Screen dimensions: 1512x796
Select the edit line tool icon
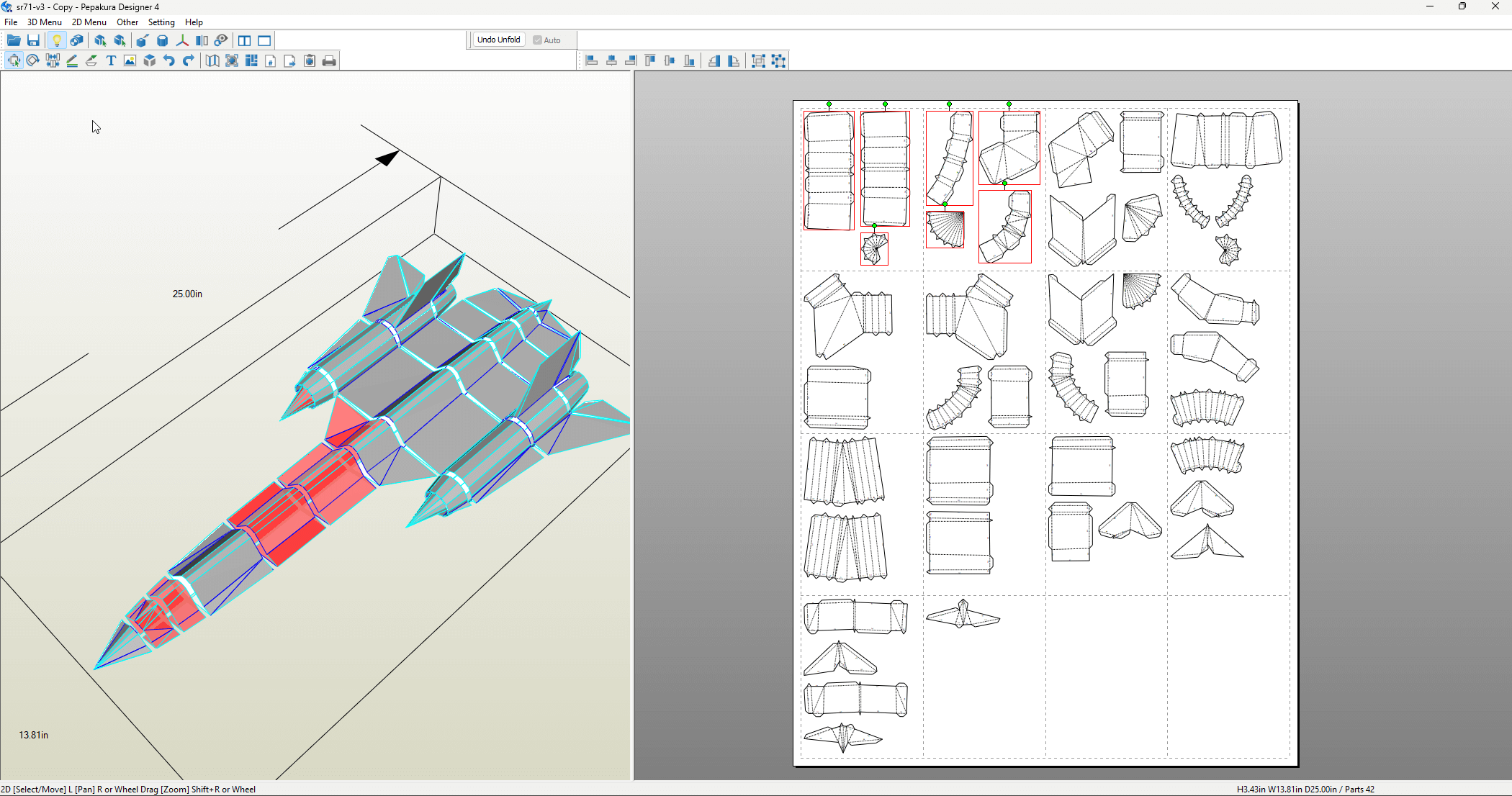71,60
